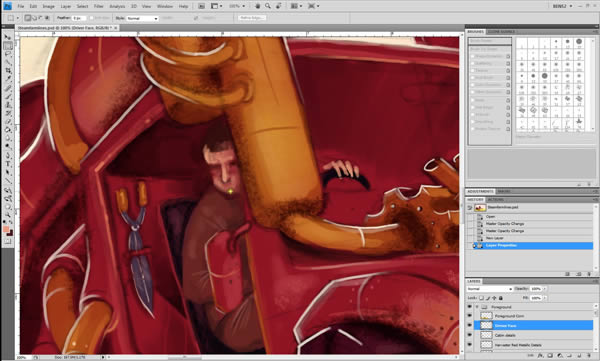Toggle lock image pixels

click(x=488, y=298)
